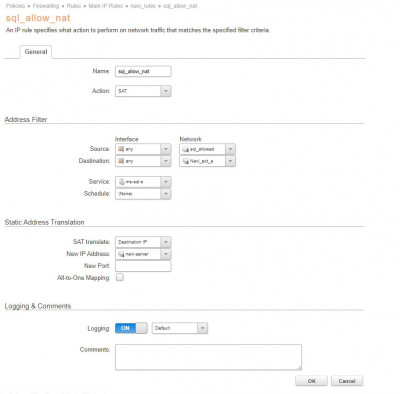Click into the Comments text area
The width and height of the screenshot is (400, 394).
pos(208,357)
